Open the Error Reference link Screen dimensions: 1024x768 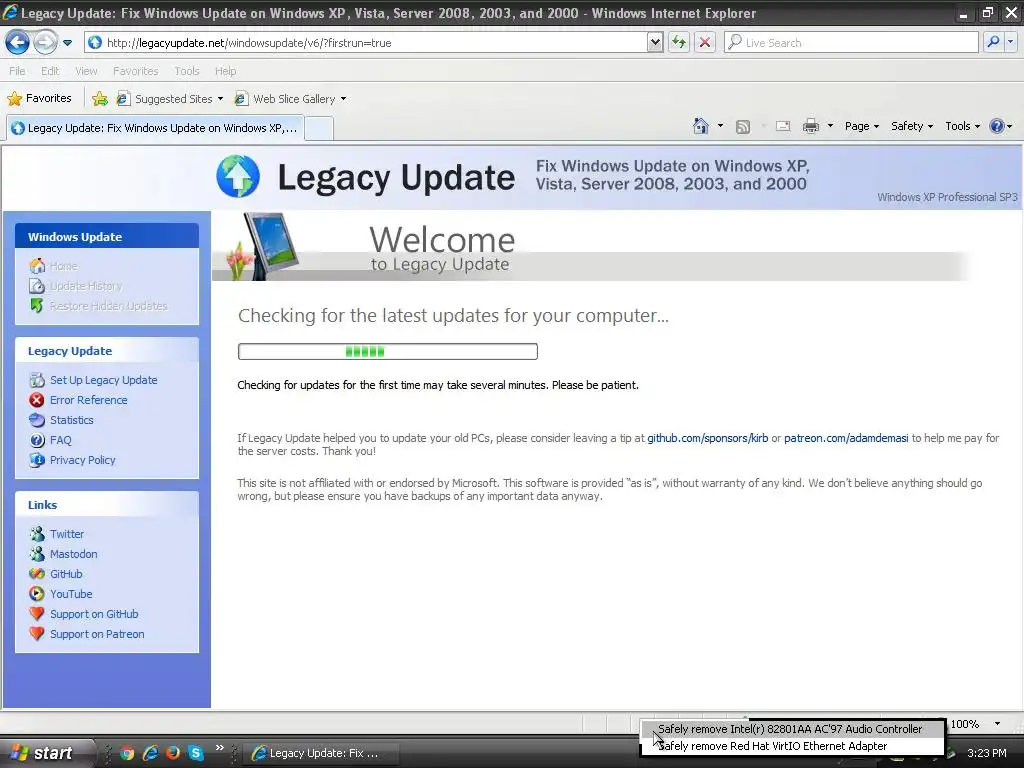tap(88, 400)
